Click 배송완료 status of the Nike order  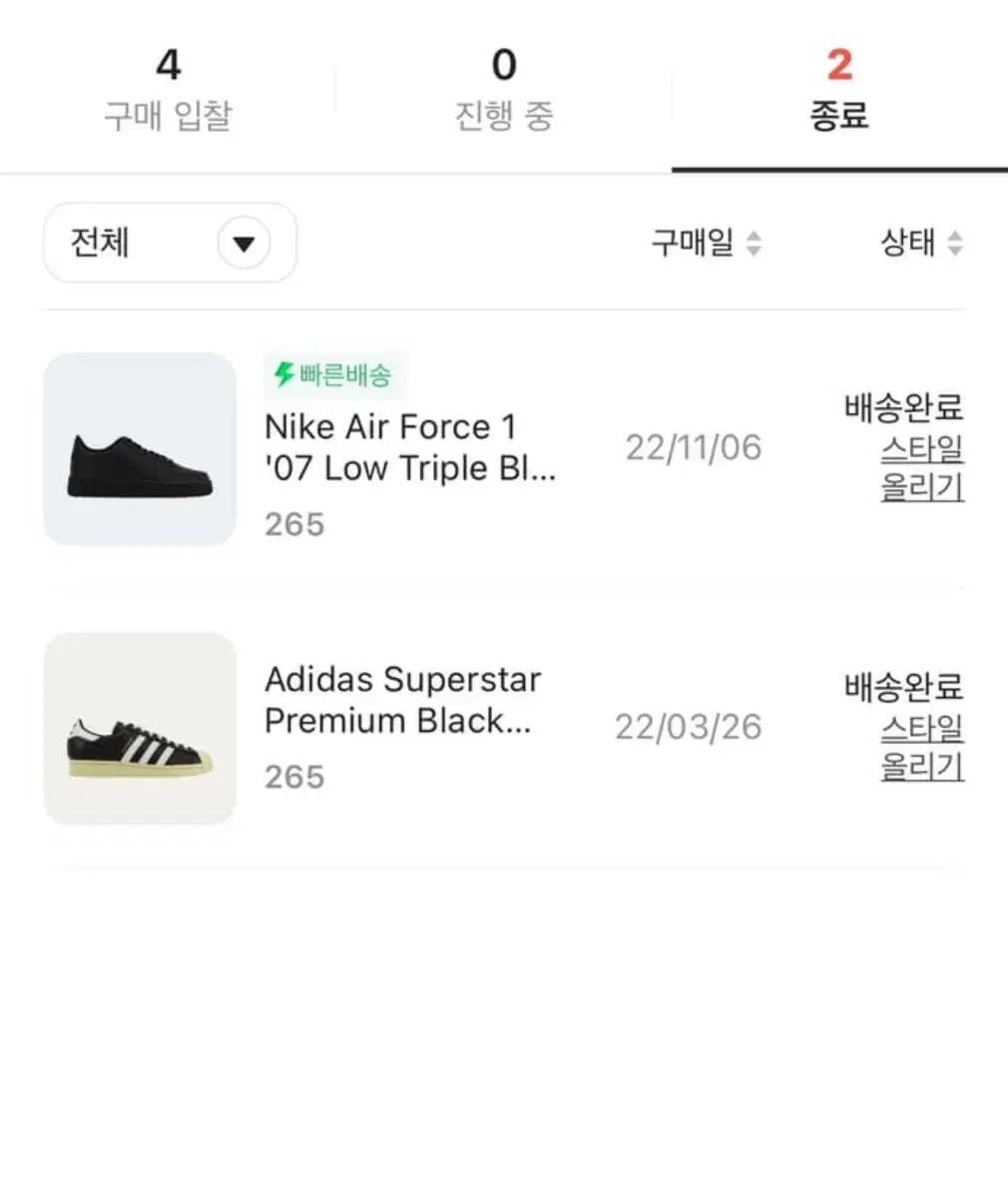(x=903, y=407)
